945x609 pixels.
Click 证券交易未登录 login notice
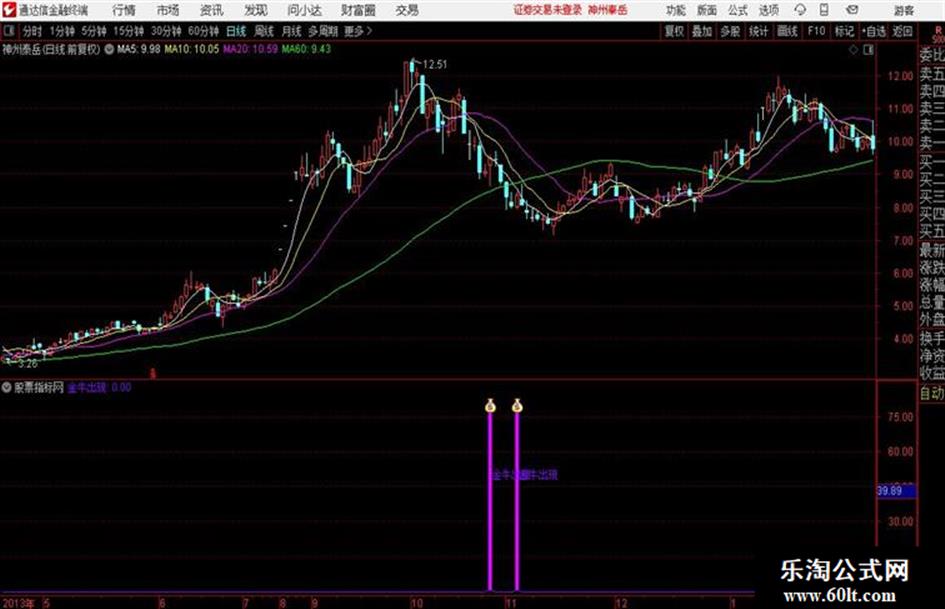tap(548, 10)
